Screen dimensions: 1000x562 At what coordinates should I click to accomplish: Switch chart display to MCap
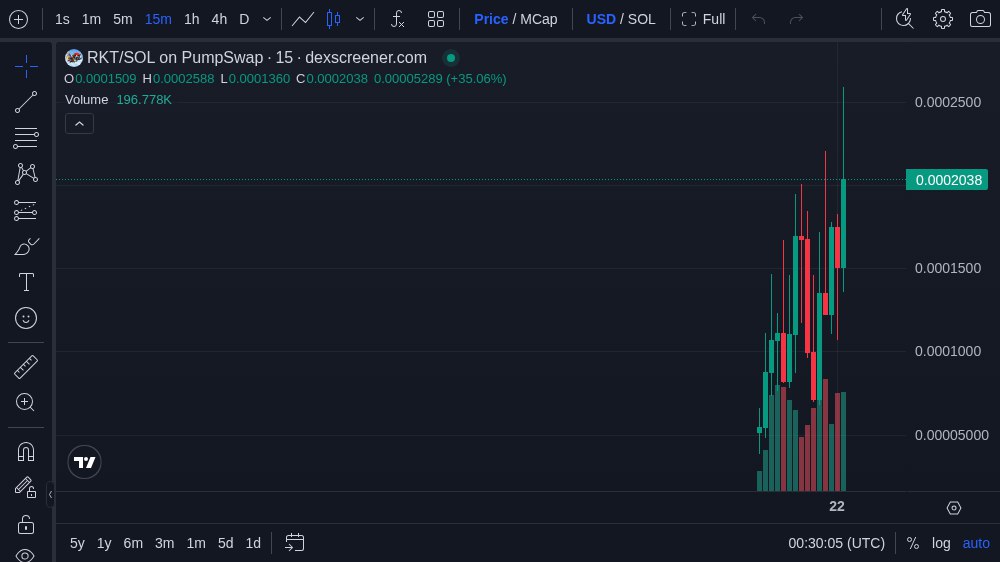tap(539, 19)
